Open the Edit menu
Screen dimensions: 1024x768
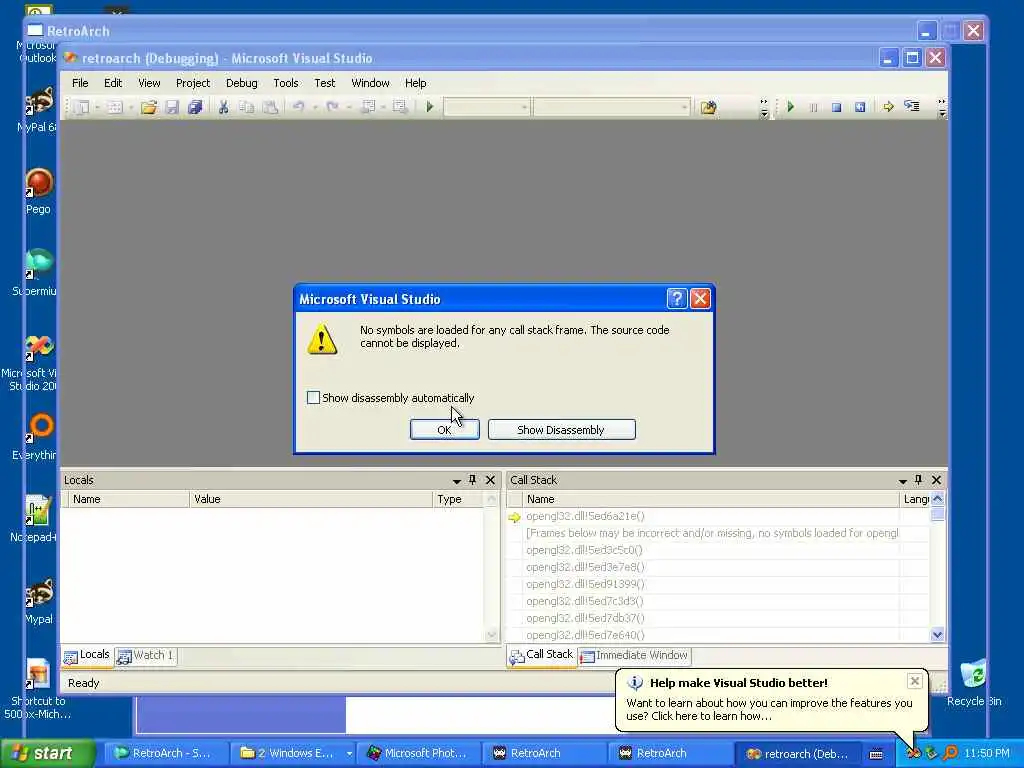click(112, 83)
